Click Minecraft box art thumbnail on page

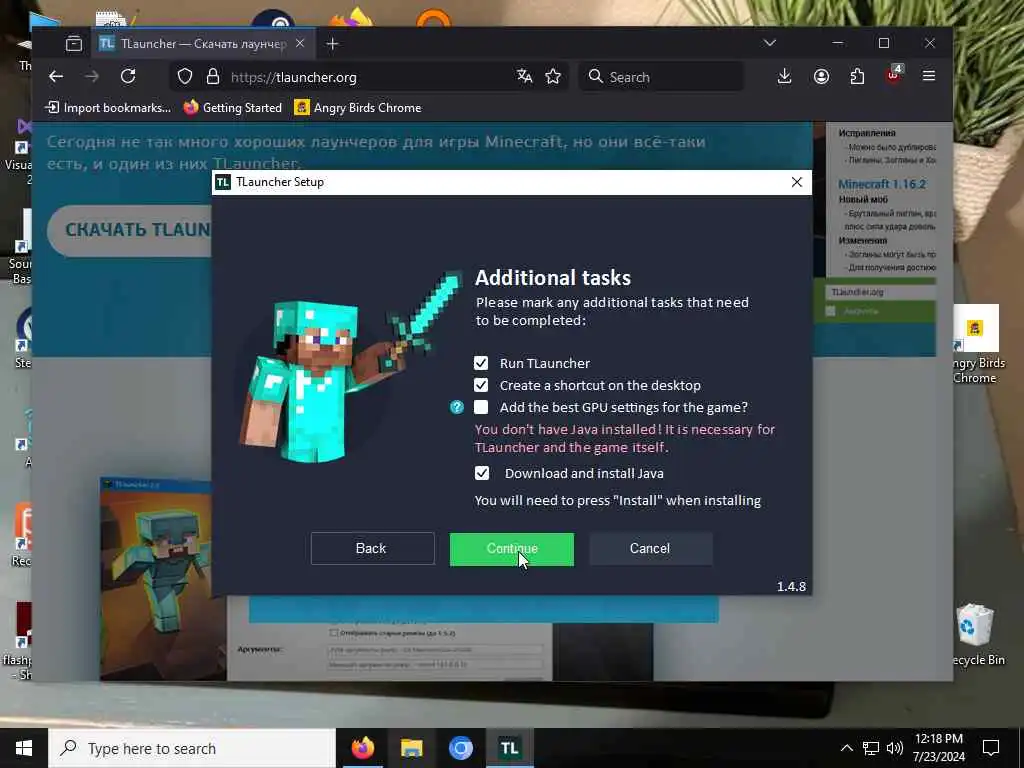pos(157,579)
